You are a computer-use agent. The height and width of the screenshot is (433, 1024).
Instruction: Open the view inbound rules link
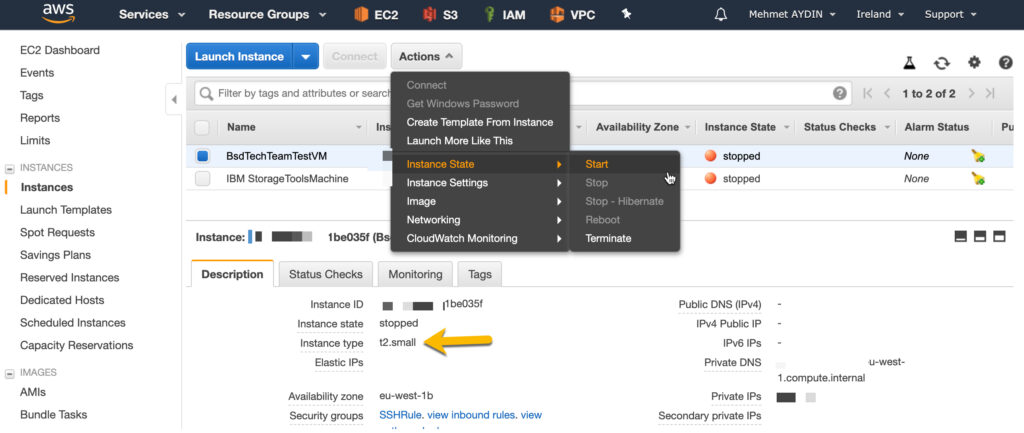pyautogui.click(x=471, y=415)
